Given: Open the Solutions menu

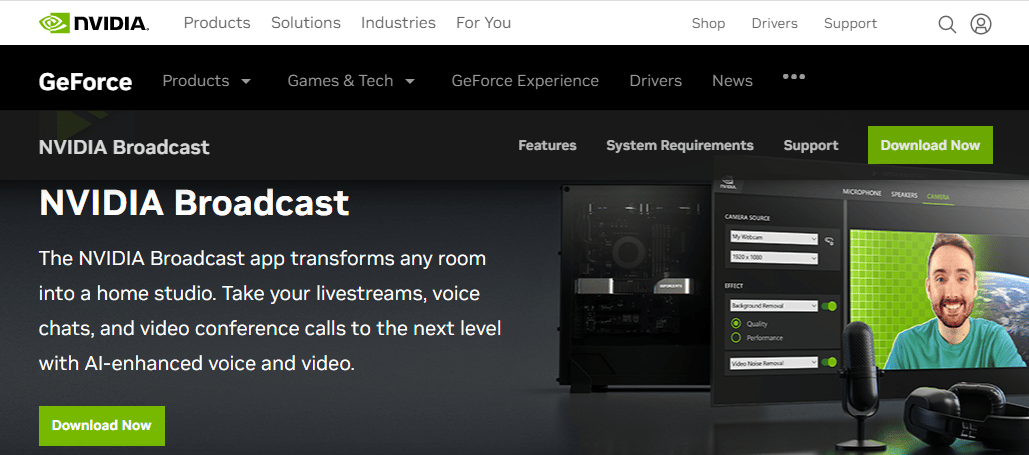Looking at the screenshot, I should [x=306, y=23].
